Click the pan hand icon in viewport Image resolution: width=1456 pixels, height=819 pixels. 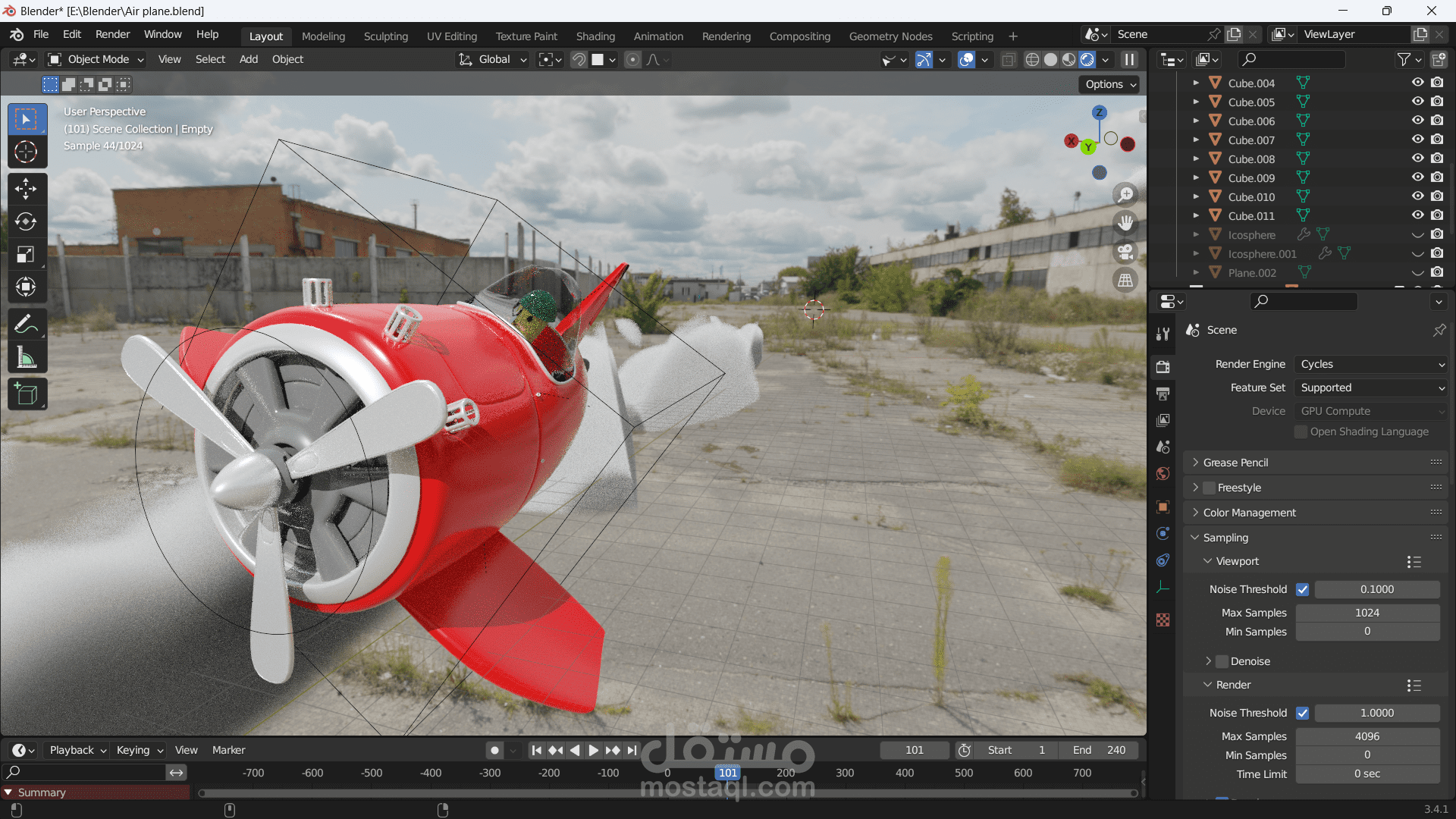1126,223
